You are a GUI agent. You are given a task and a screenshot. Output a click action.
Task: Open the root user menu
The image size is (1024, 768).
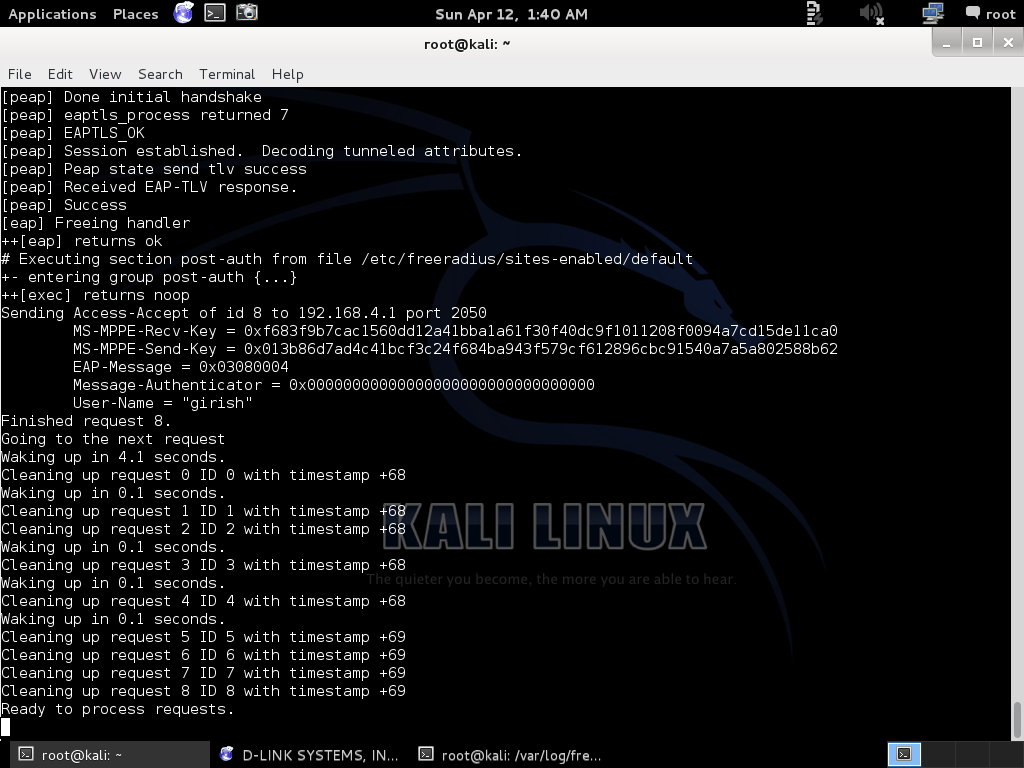(991, 14)
